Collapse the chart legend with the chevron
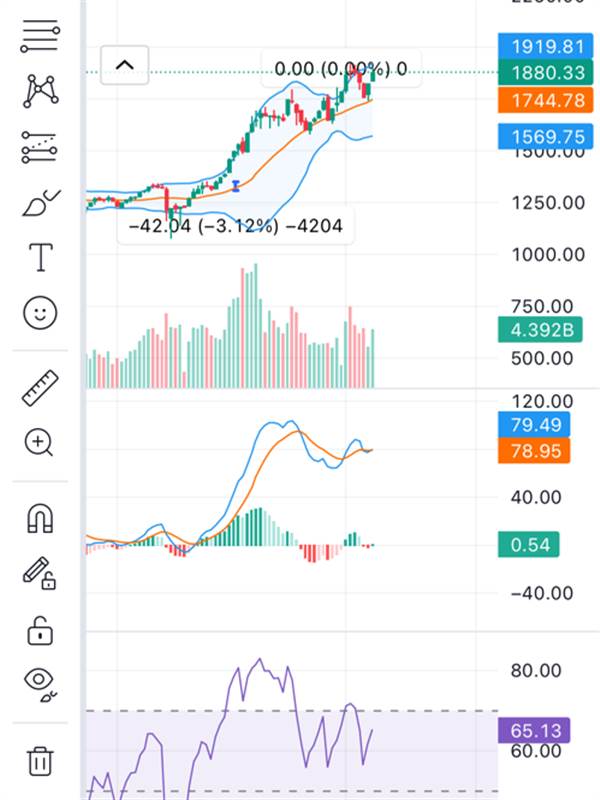Image resolution: width=600 pixels, height=800 pixels. tap(124, 65)
